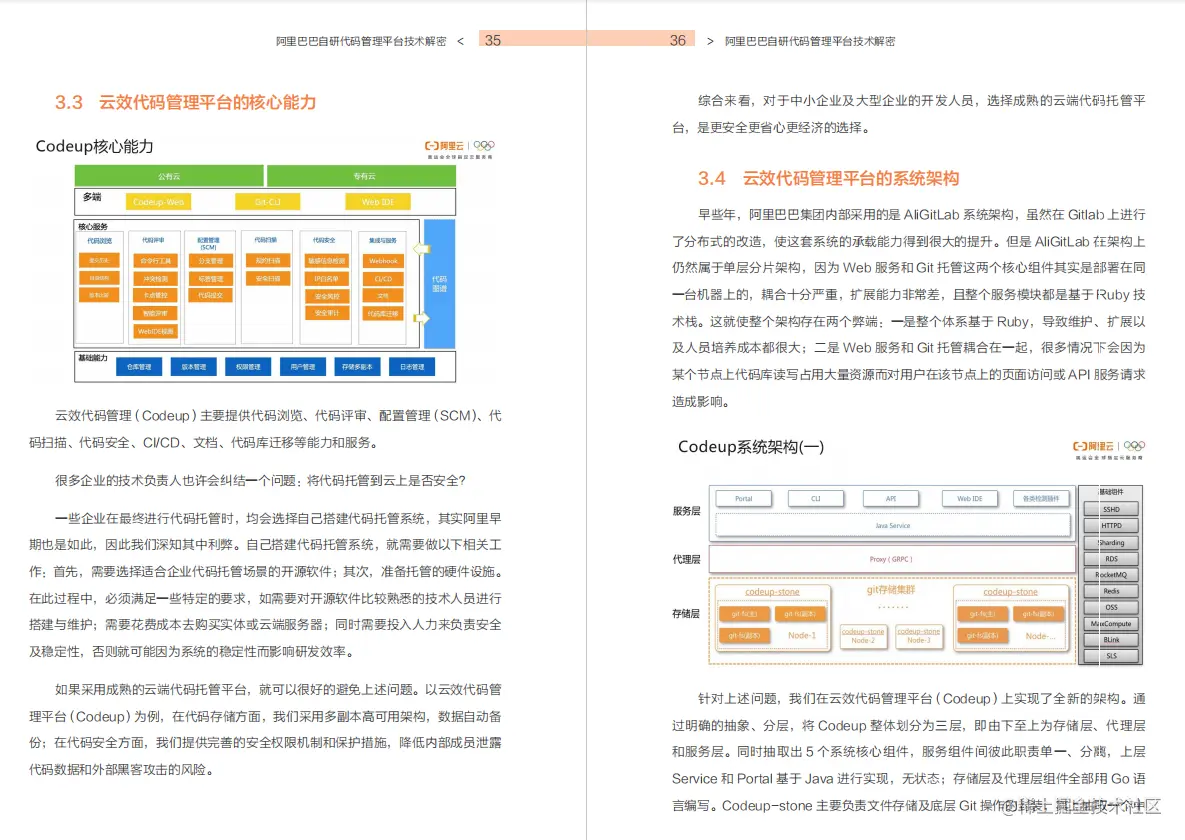Click the git存储集群 label

coord(891,590)
